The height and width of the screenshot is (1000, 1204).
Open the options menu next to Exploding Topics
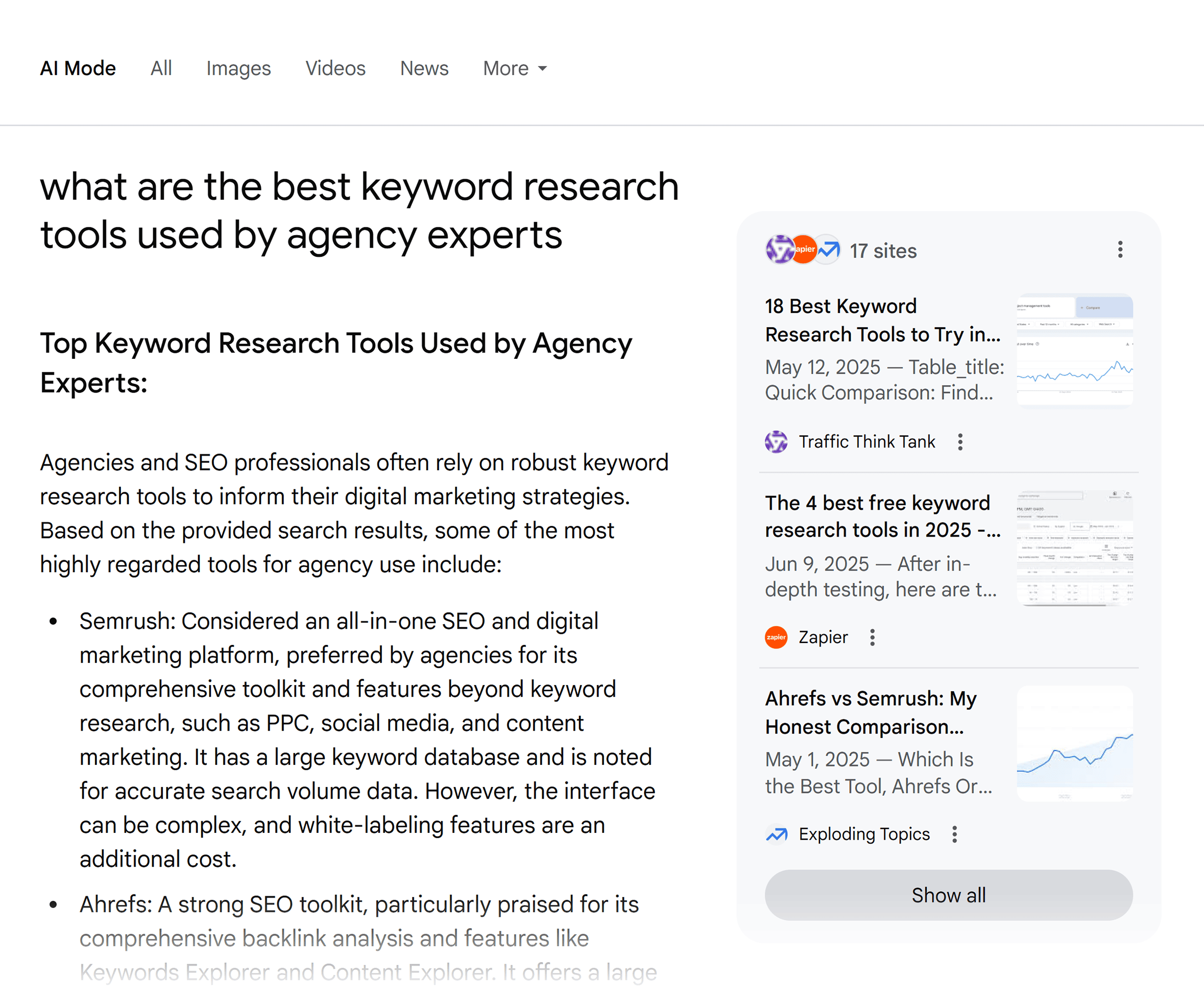[x=955, y=834]
